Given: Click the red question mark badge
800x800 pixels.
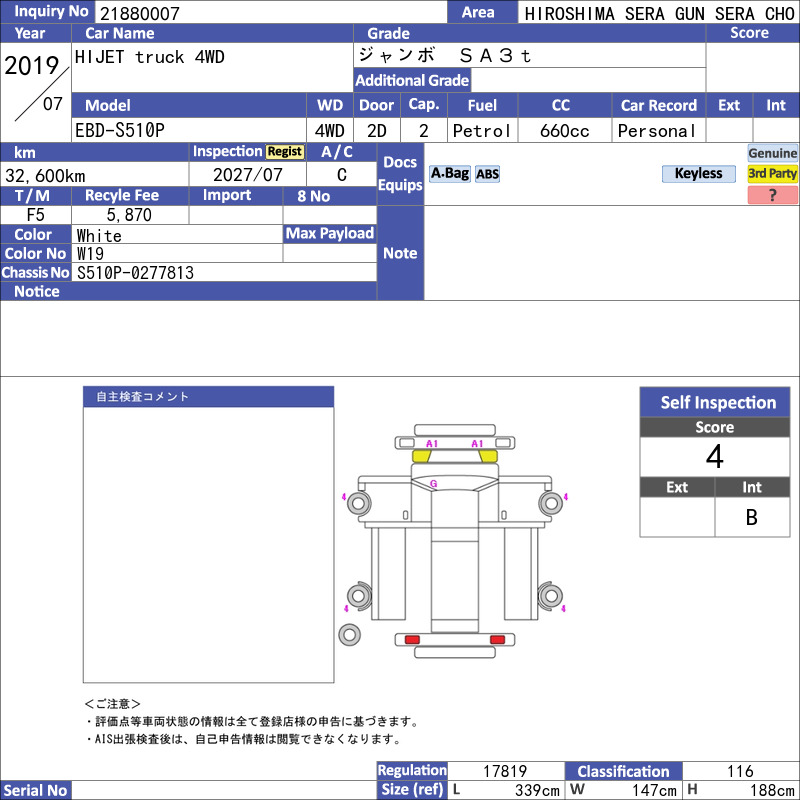Looking at the screenshot, I should 772,195.
